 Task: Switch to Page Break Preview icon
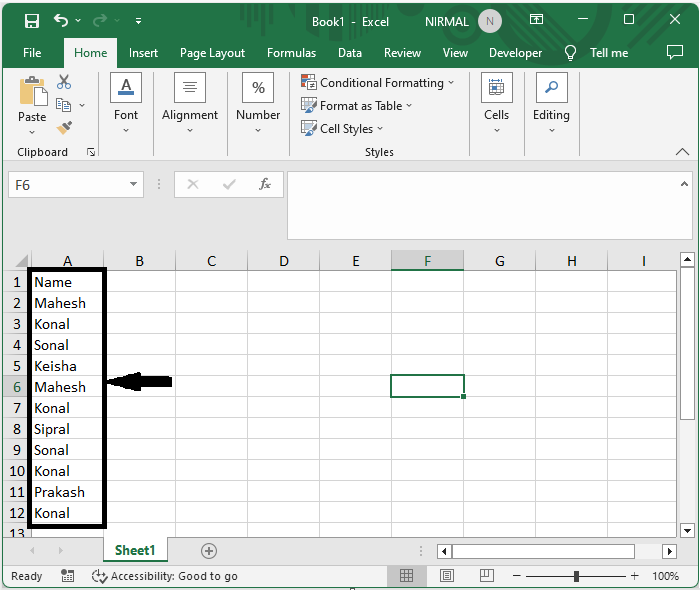(x=487, y=576)
